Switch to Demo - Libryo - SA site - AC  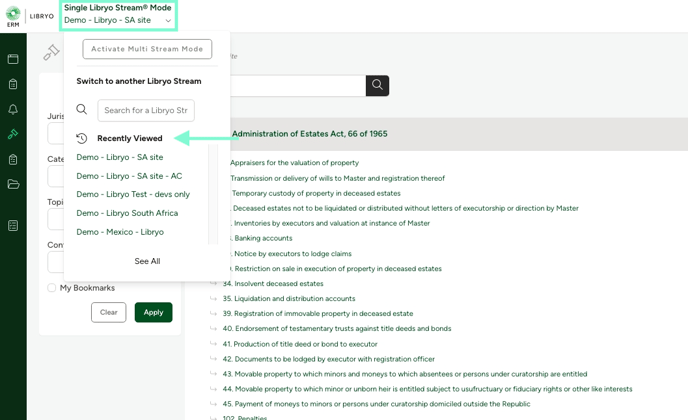tap(129, 176)
